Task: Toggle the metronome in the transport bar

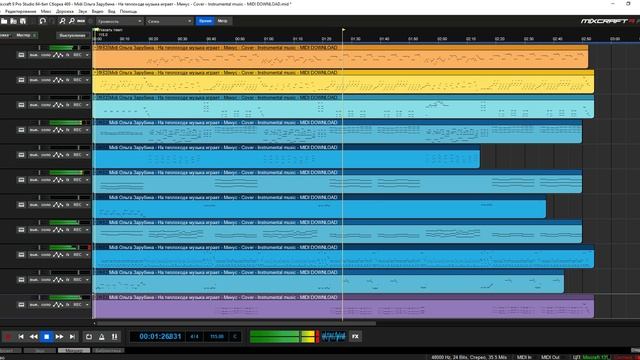Action: pos(102,337)
